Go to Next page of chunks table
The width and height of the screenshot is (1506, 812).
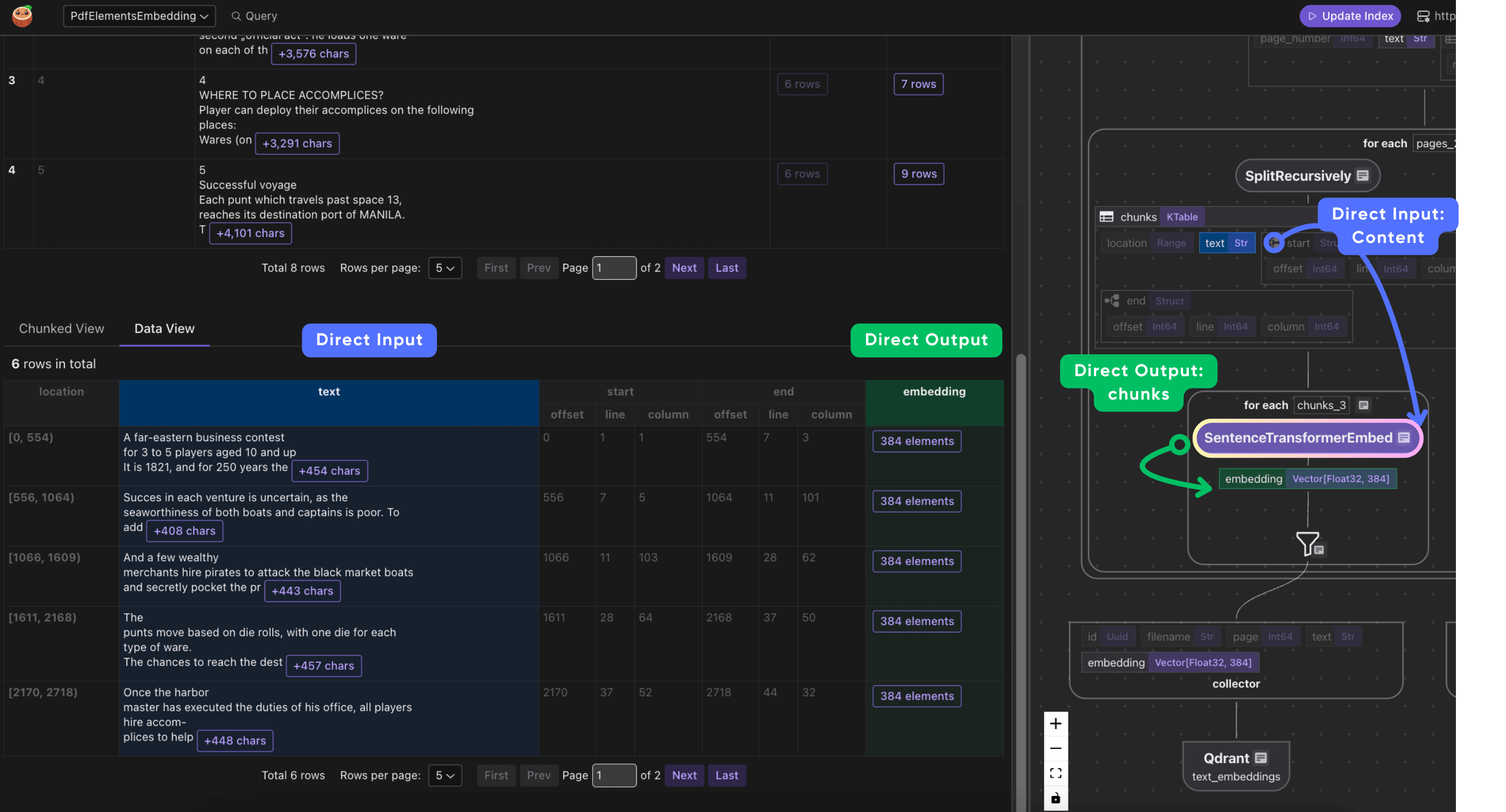point(683,775)
